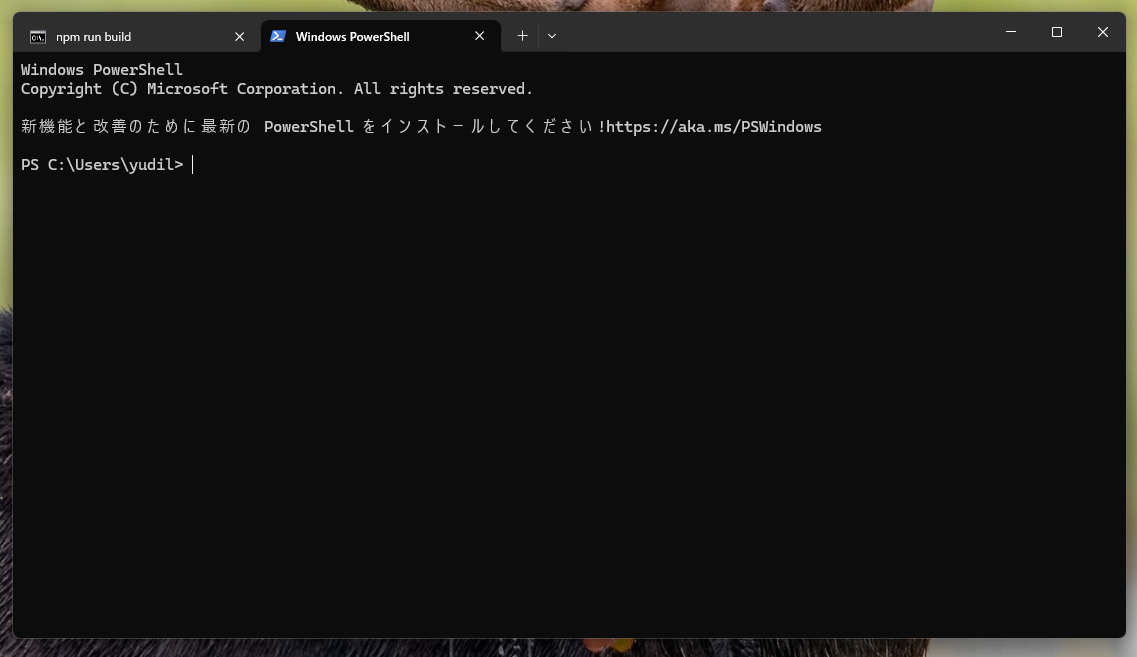Open the https://aka.ms/PSWindows link

click(714, 127)
